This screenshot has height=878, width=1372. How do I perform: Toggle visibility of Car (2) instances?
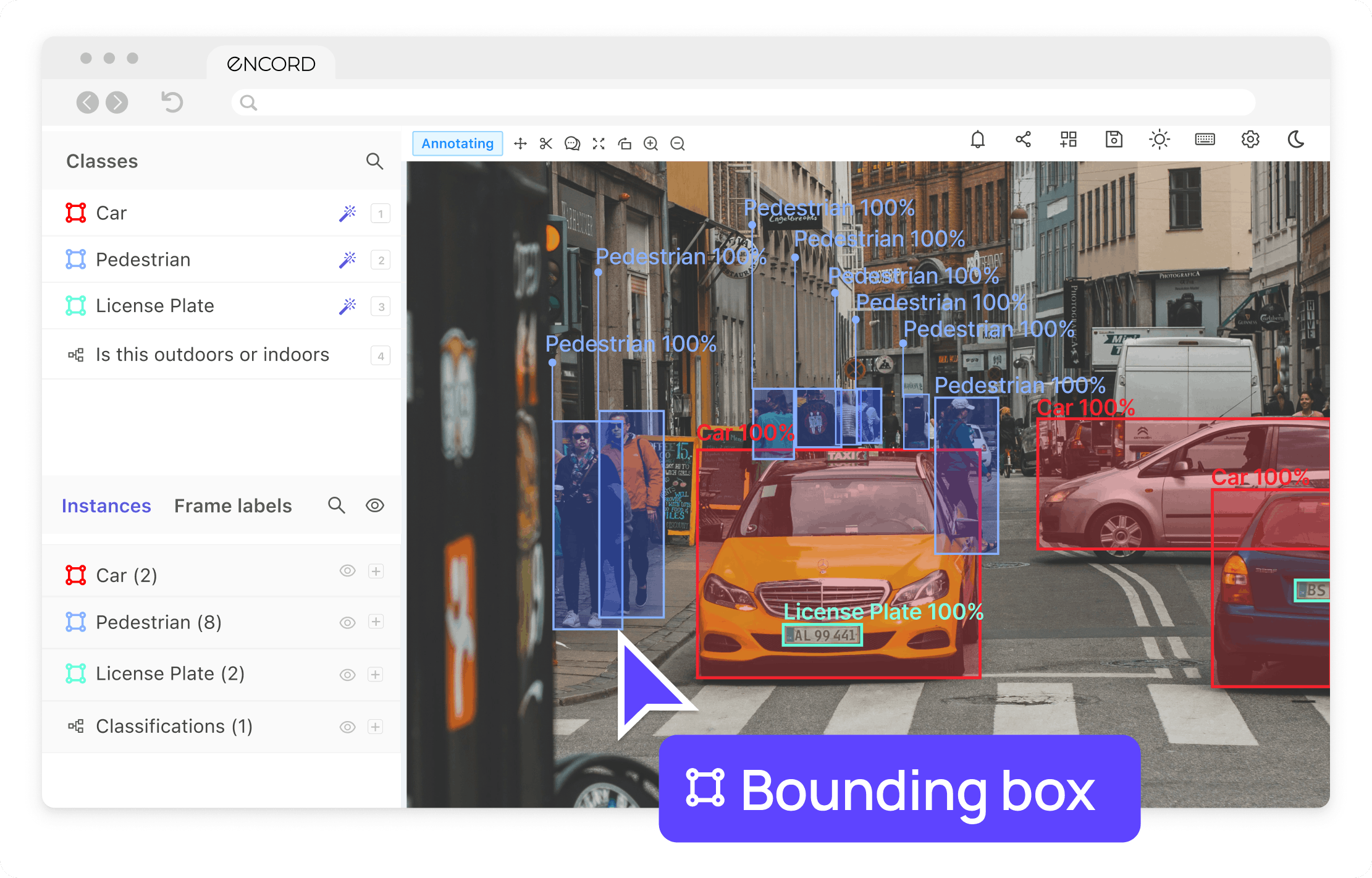click(x=347, y=571)
